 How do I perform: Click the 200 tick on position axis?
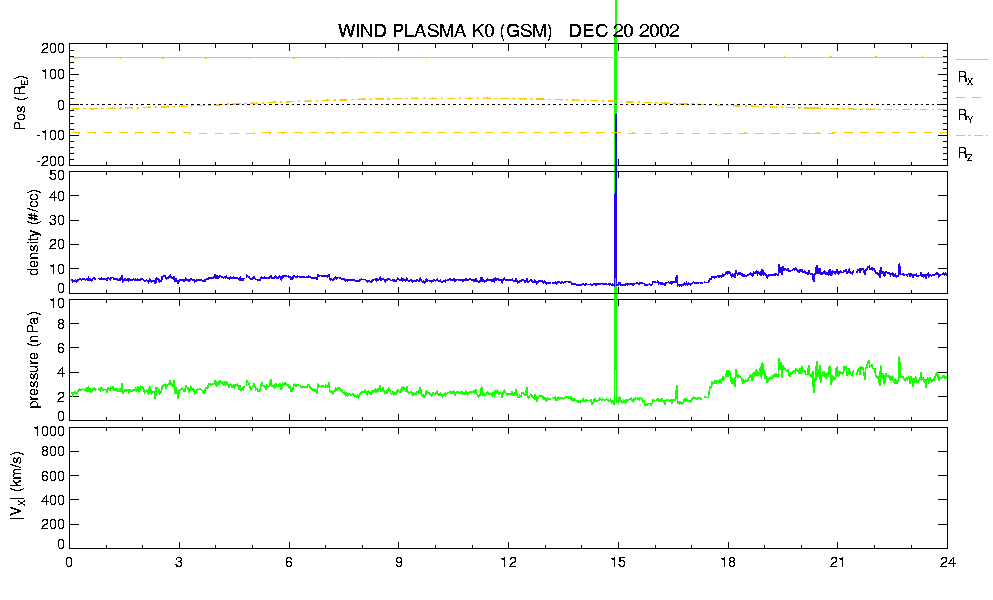click(53, 49)
